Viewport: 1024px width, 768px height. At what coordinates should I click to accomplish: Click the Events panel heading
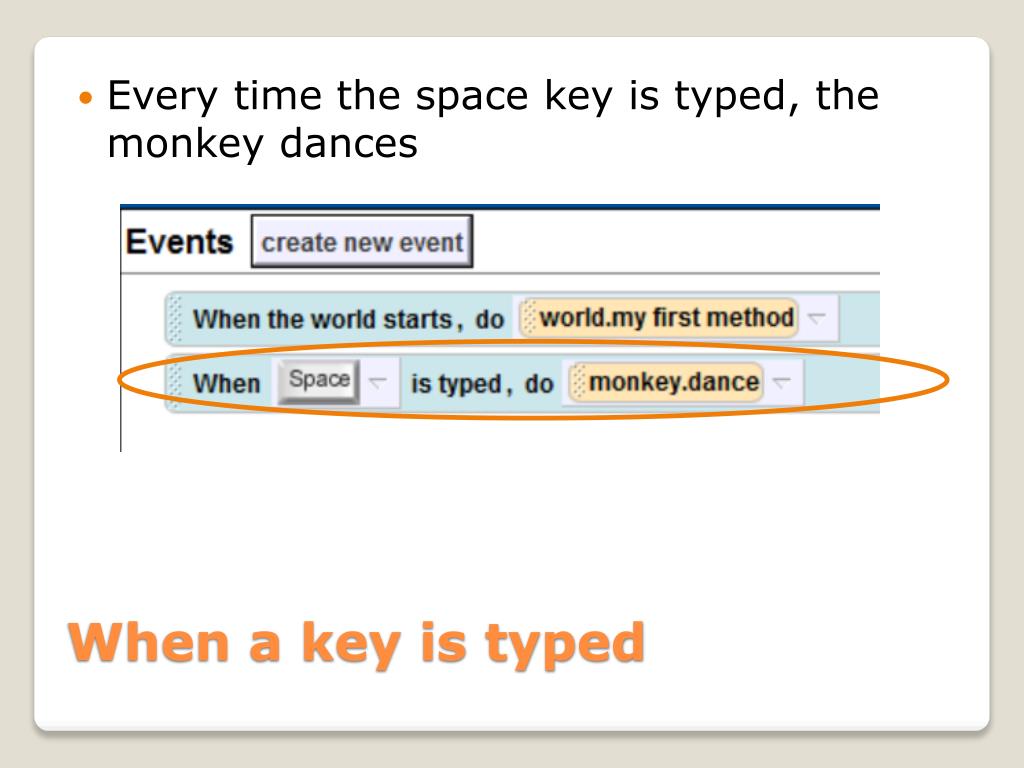pyautogui.click(x=180, y=242)
